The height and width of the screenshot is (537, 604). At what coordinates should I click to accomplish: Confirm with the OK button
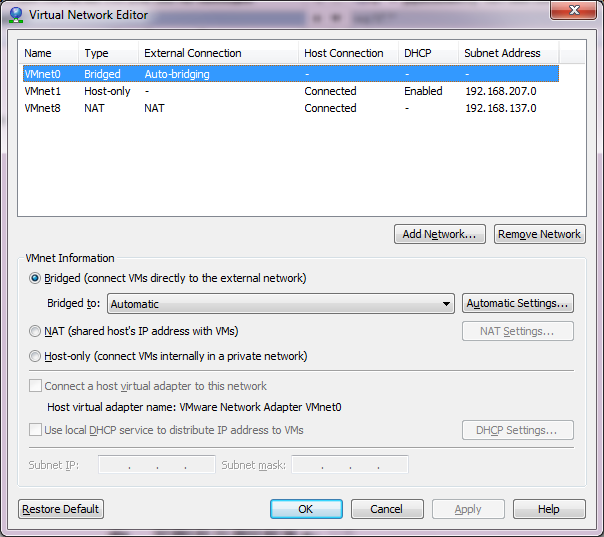tap(306, 509)
